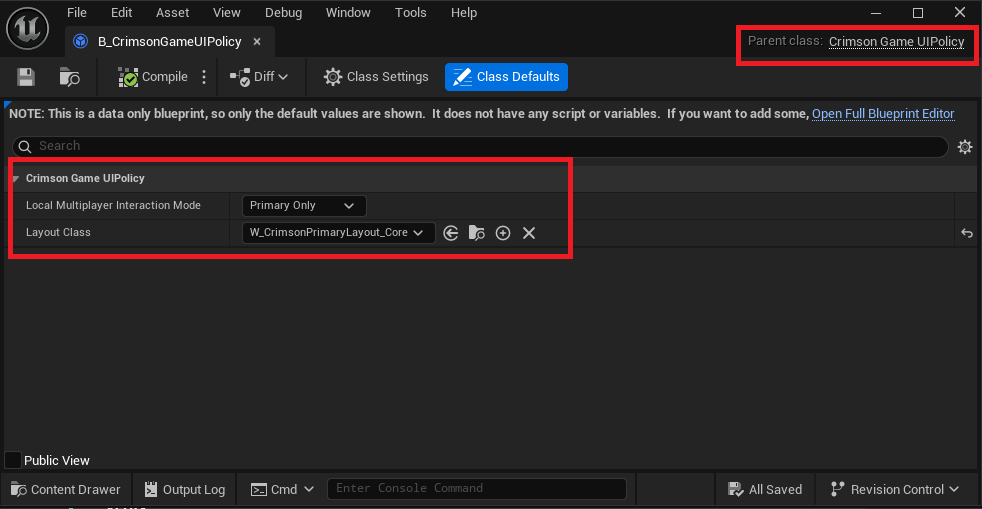Click Open Full Blueprint Editor link
This screenshot has width=982, height=509.
tap(883, 114)
